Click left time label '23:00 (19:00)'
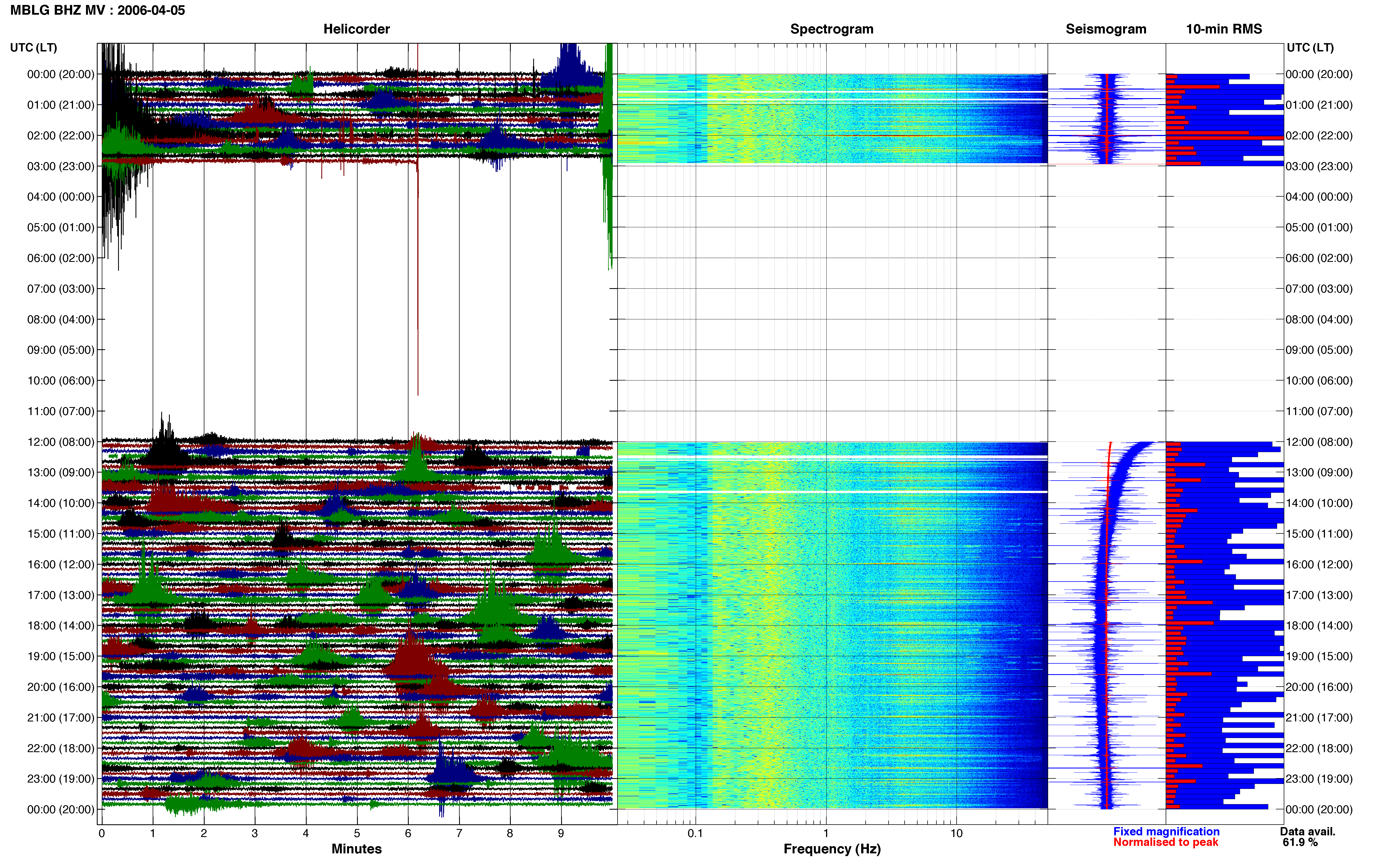This screenshot has height=868, width=1388. pyautogui.click(x=61, y=779)
